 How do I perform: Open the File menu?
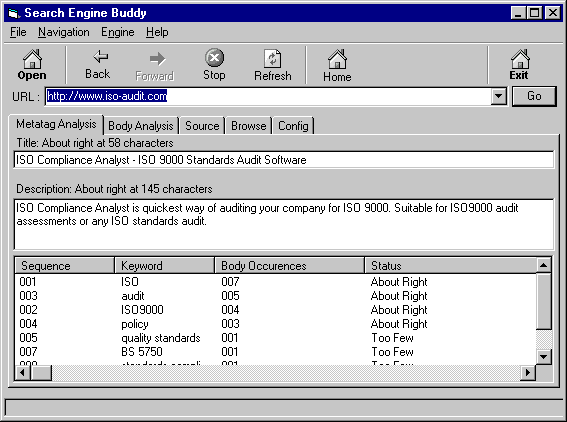tap(18, 32)
